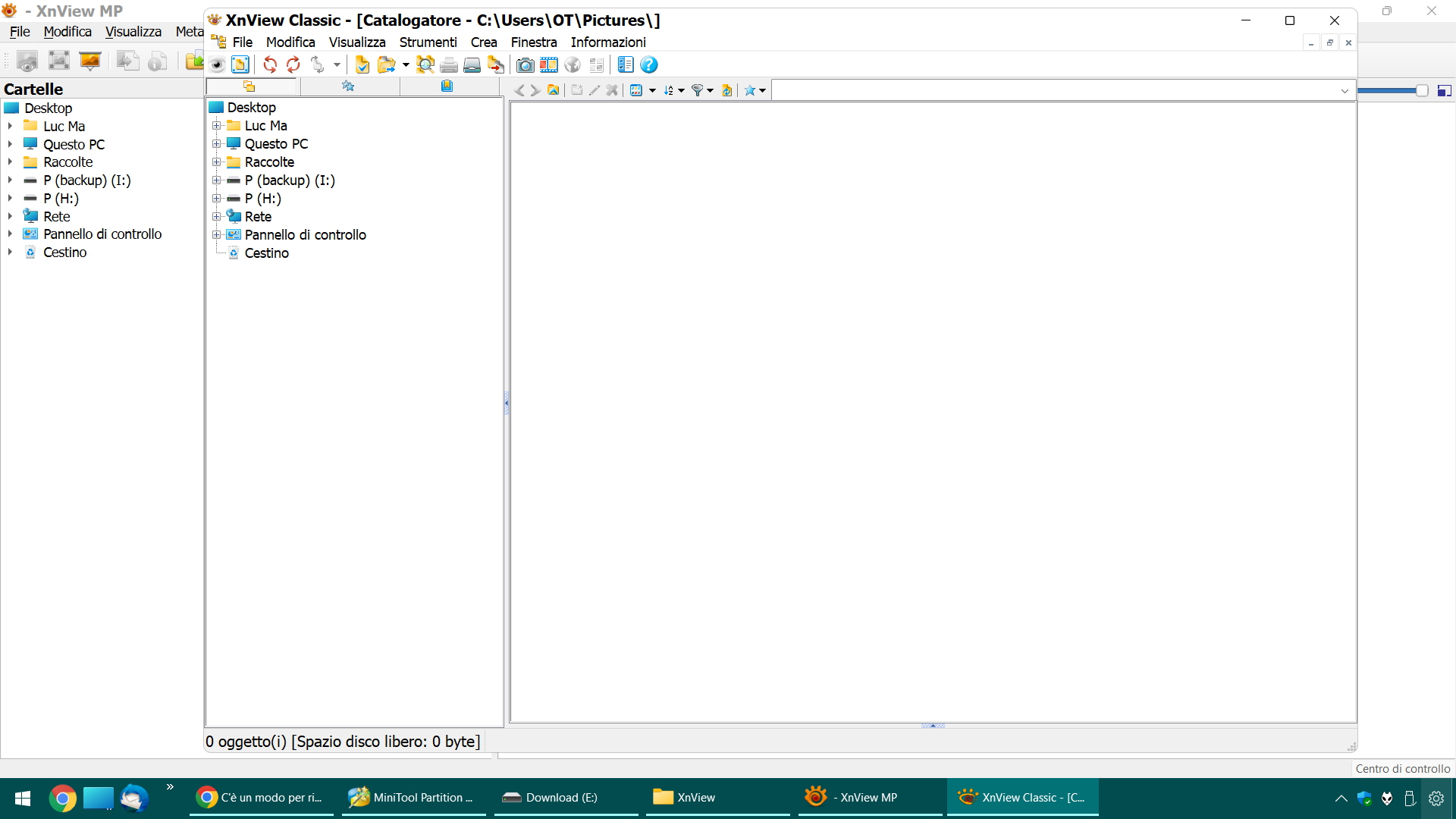Image resolution: width=1456 pixels, height=819 pixels.
Task: Switch to MiniTool Partition in taskbar
Action: click(413, 798)
